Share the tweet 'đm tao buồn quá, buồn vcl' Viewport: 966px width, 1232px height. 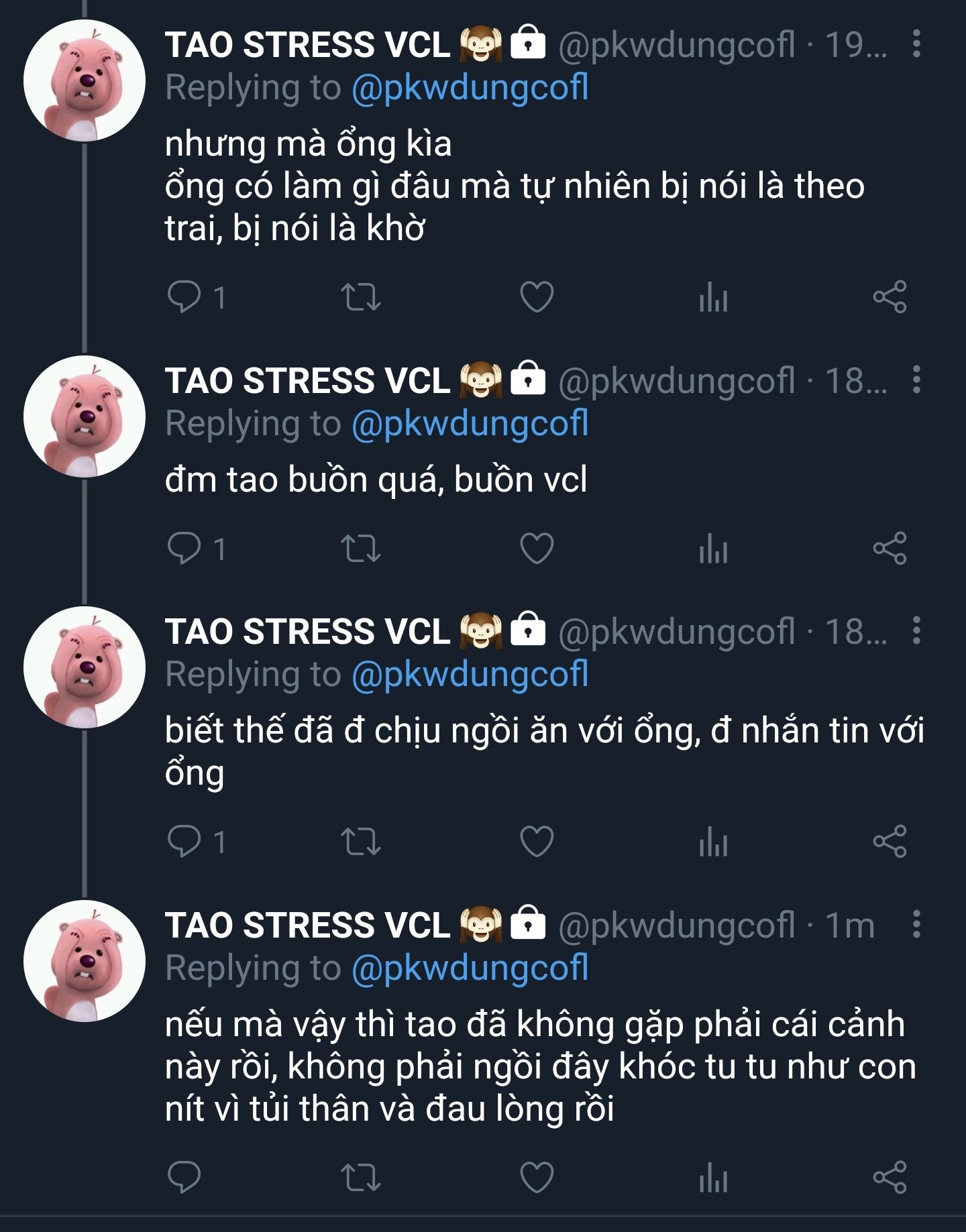click(890, 549)
